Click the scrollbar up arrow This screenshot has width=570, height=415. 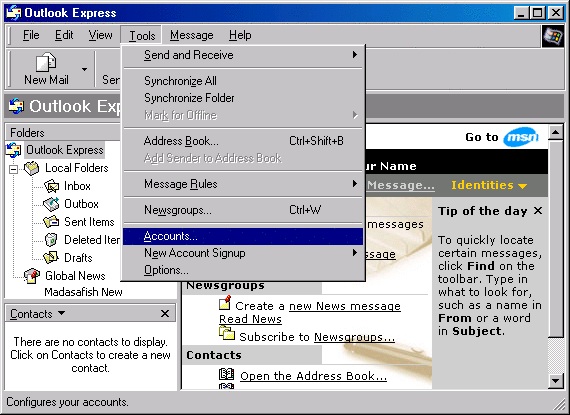pos(555,133)
